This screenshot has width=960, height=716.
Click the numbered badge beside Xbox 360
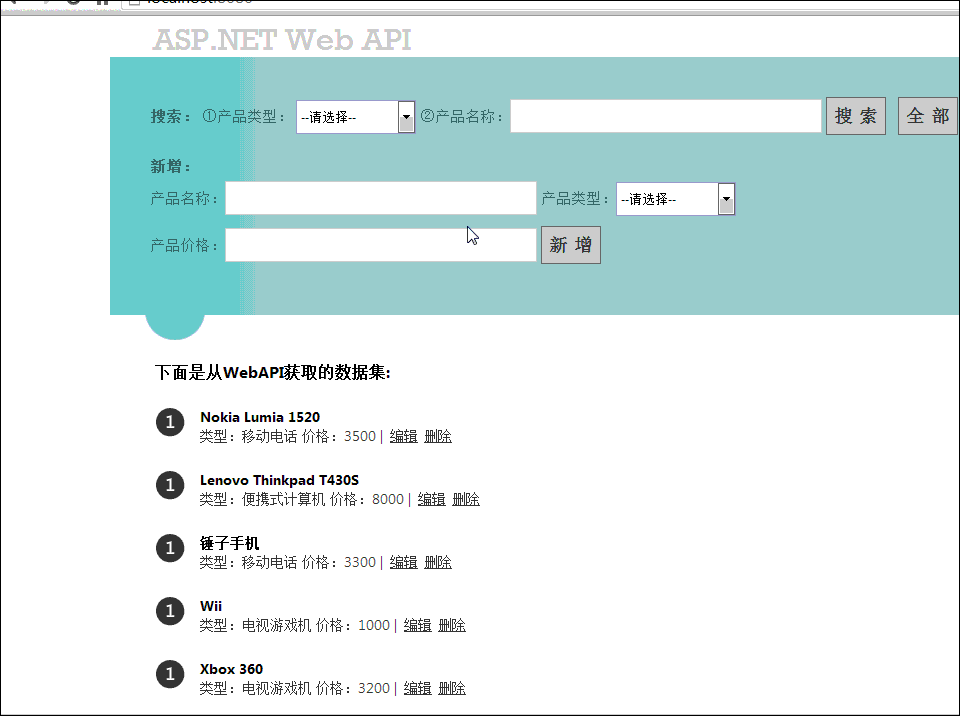coord(170,674)
